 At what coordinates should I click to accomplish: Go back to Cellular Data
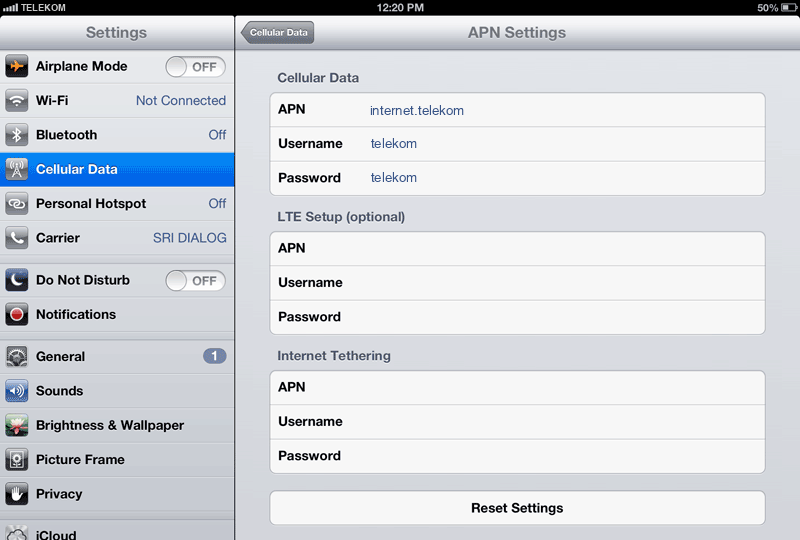(278, 33)
